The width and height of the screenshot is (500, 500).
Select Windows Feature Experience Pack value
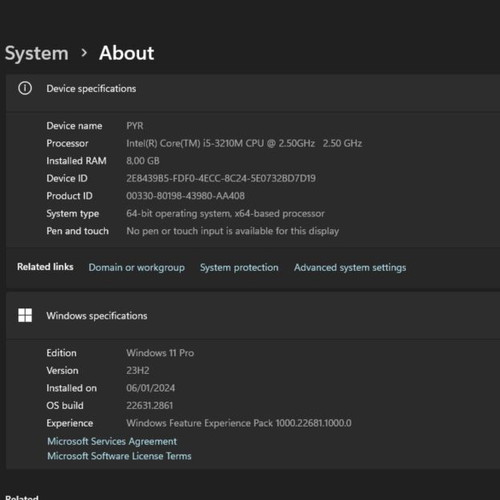coord(239,423)
